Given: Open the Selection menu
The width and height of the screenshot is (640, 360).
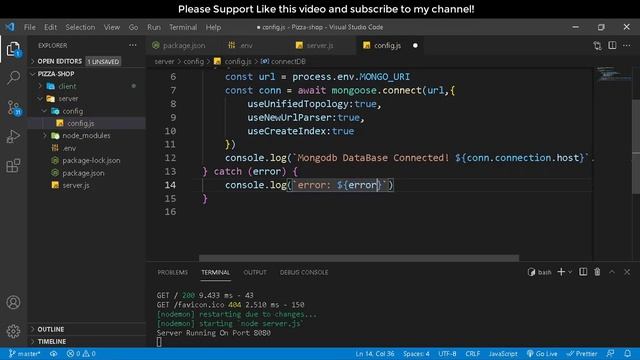Looking at the screenshot, I should click(x=80, y=27).
